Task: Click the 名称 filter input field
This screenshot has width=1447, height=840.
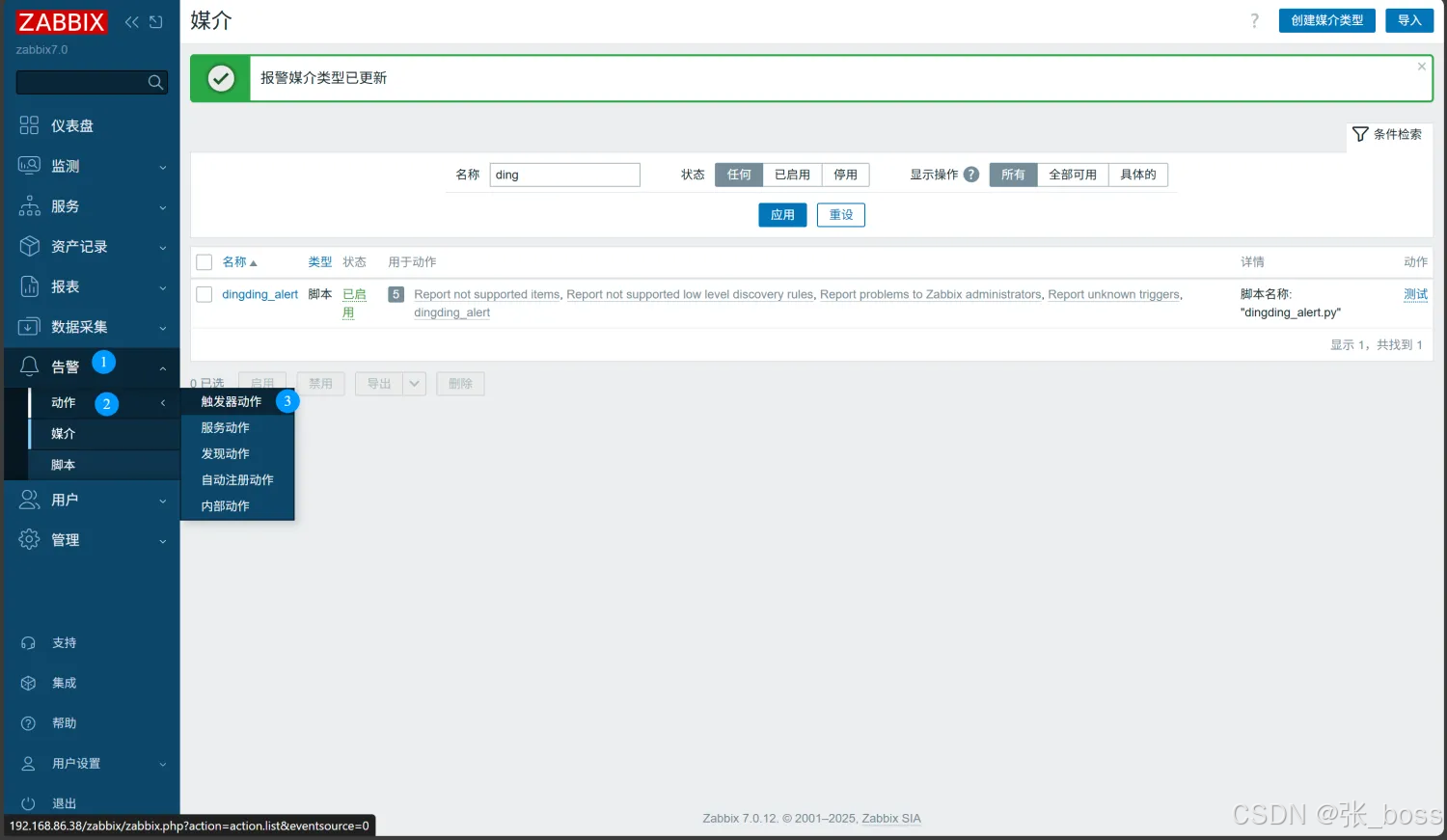Action: [565, 175]
